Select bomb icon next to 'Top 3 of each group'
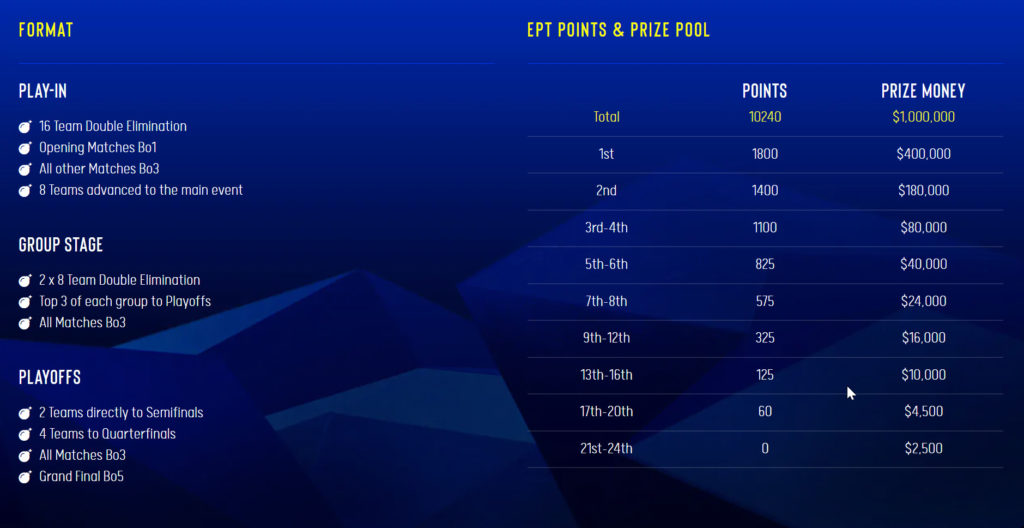The image size is (1024, 528). click(x=25, y=302)
